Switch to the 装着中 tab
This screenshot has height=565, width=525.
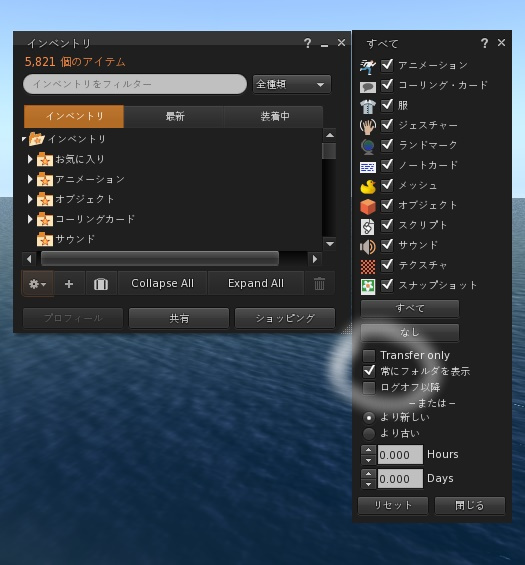click(274, 116)
